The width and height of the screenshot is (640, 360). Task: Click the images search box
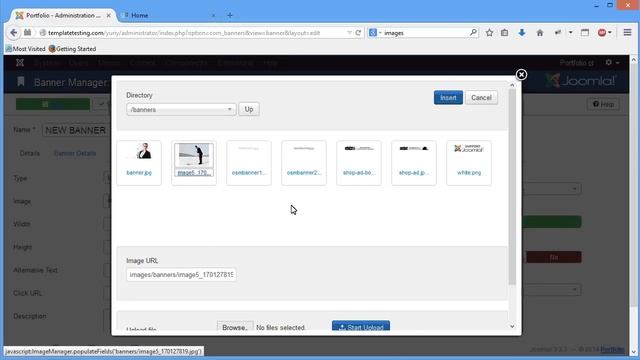tap(424, 33)
